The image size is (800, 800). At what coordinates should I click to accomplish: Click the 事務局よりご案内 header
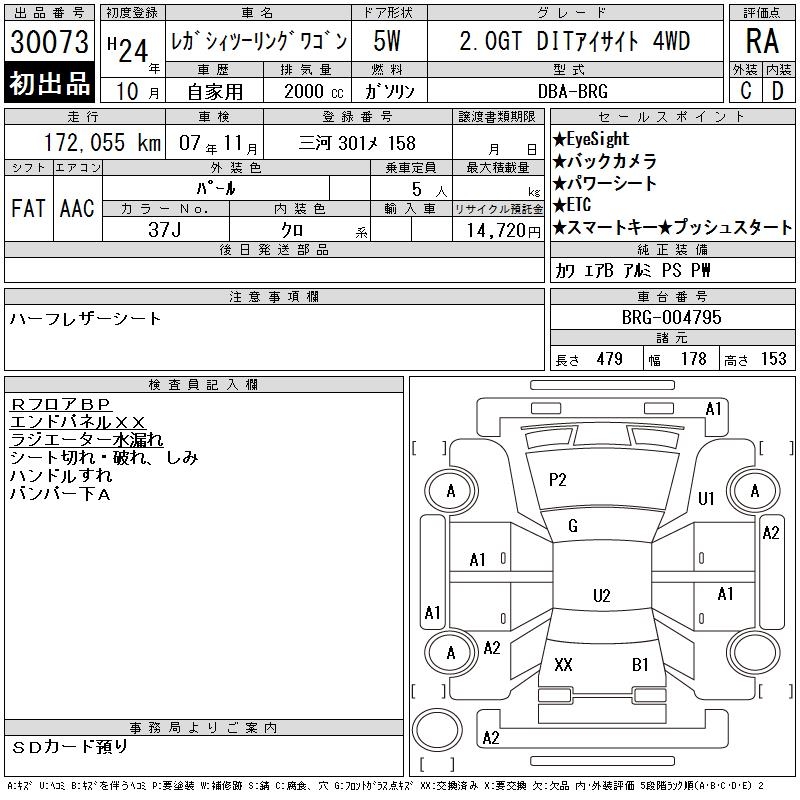(x=204, y=728)
